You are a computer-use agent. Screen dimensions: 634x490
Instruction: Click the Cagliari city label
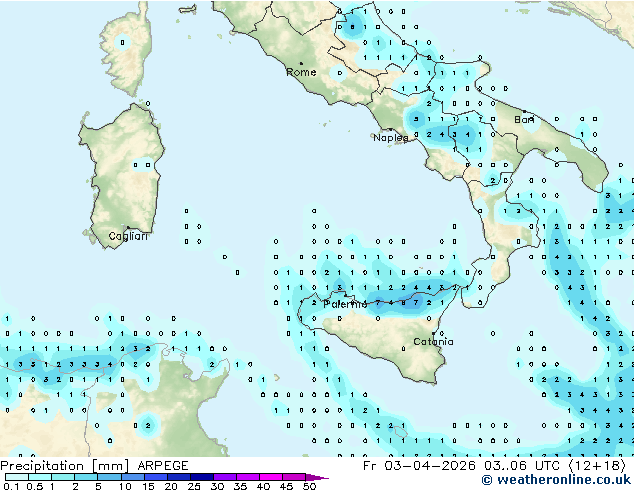point(128,236)
